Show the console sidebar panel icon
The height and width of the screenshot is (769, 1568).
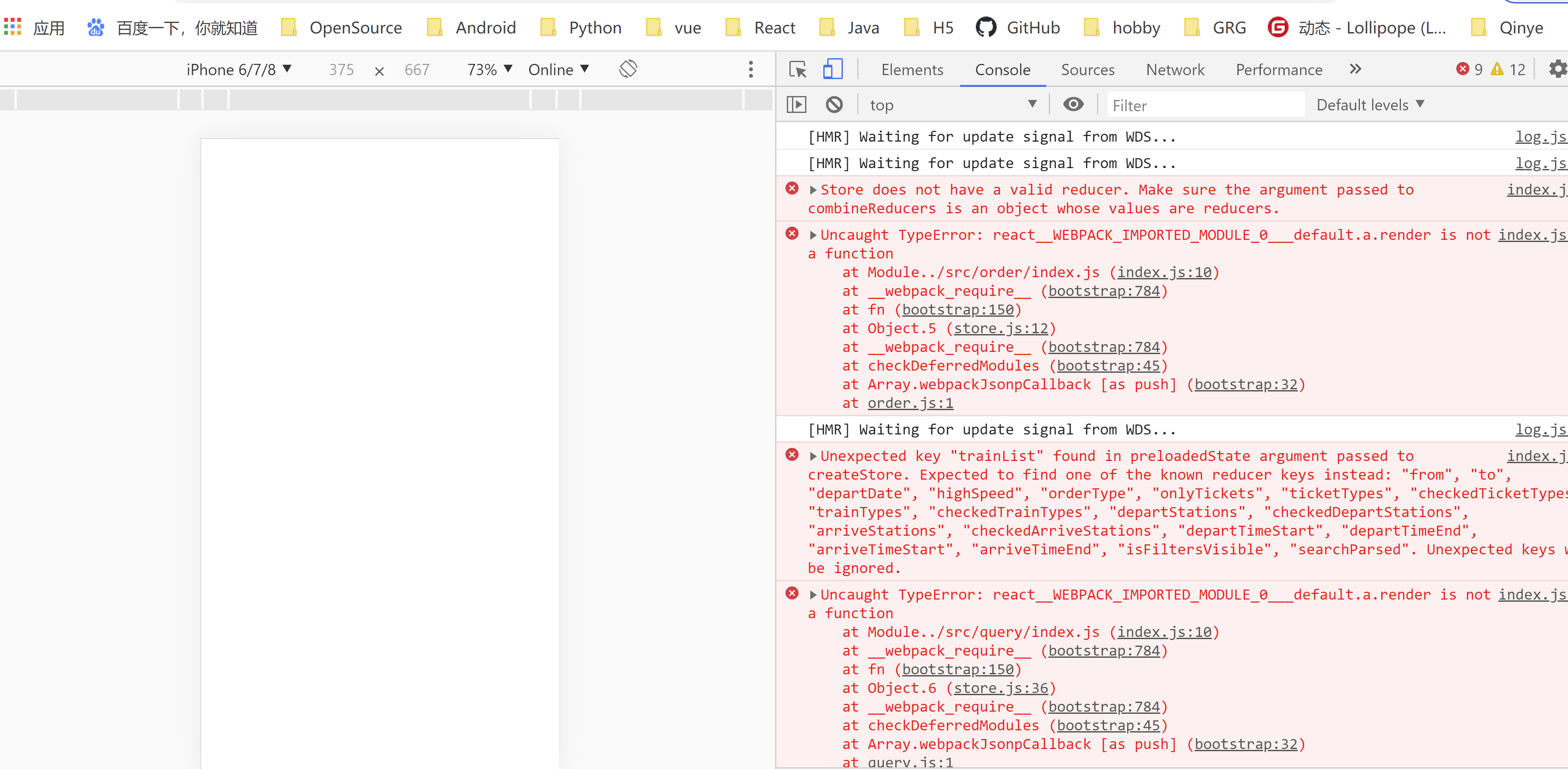tap(796, 105)
